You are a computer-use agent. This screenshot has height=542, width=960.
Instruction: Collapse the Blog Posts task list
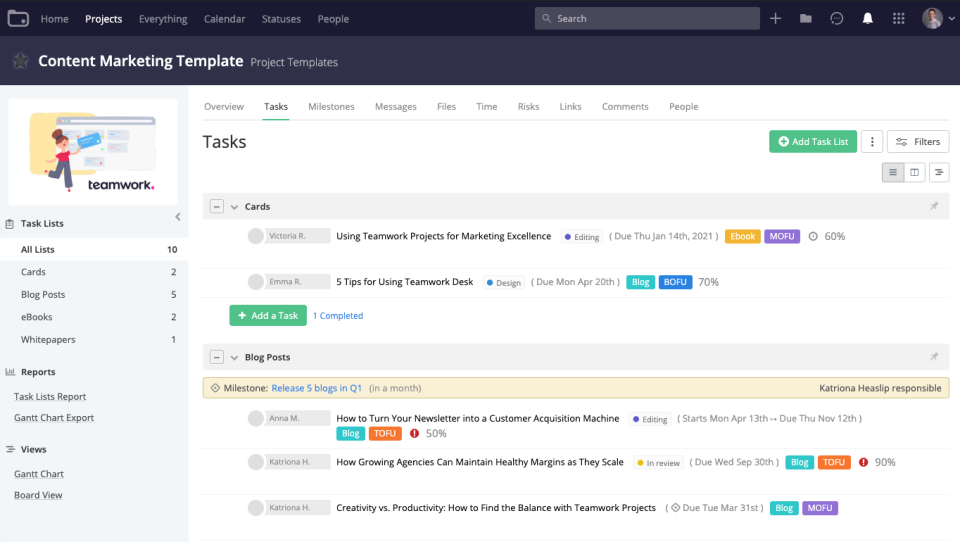pos(216,357)
